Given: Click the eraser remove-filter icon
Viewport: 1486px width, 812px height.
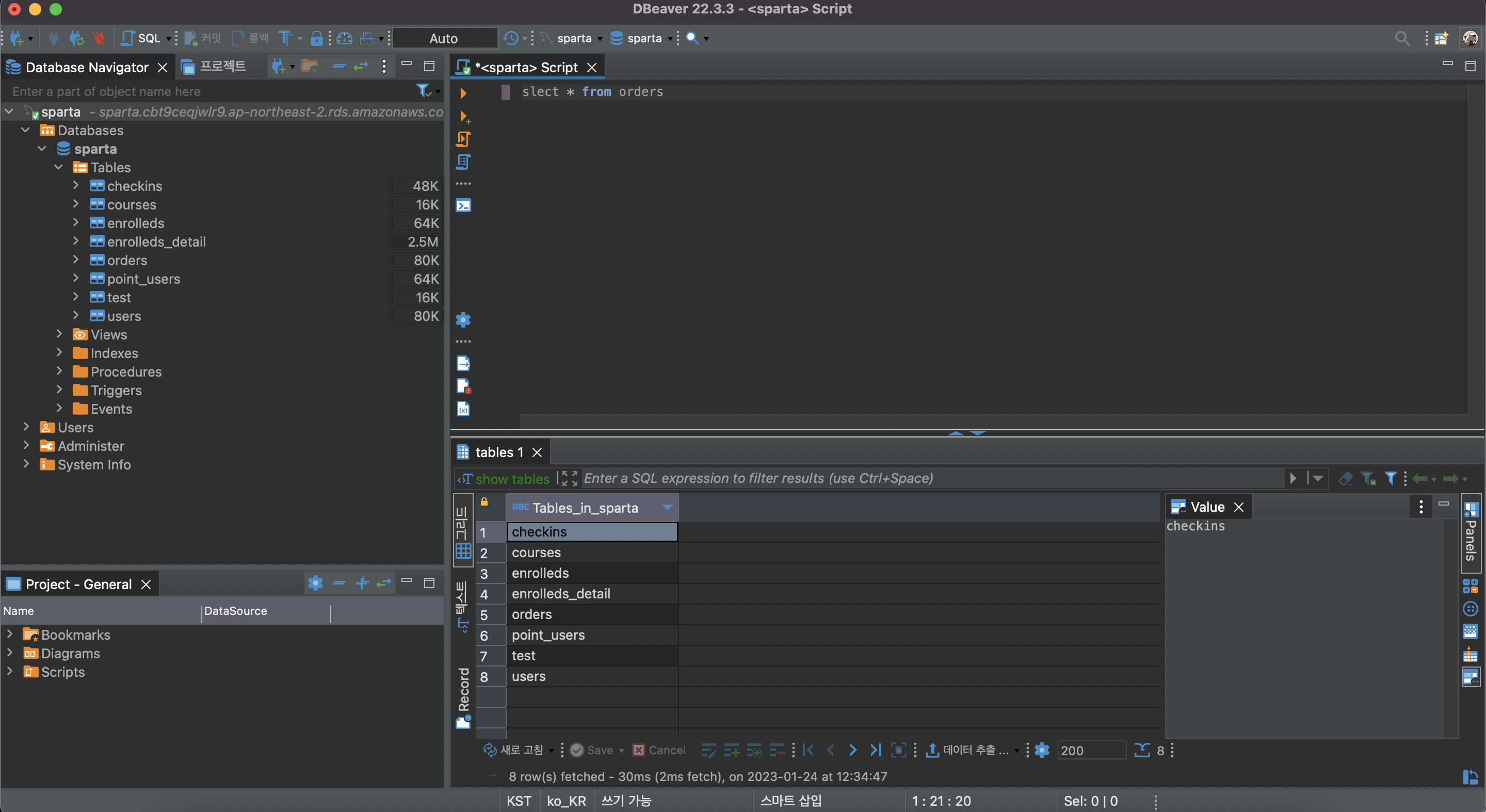Looking at the screenshot, I should click(1345, 478).
